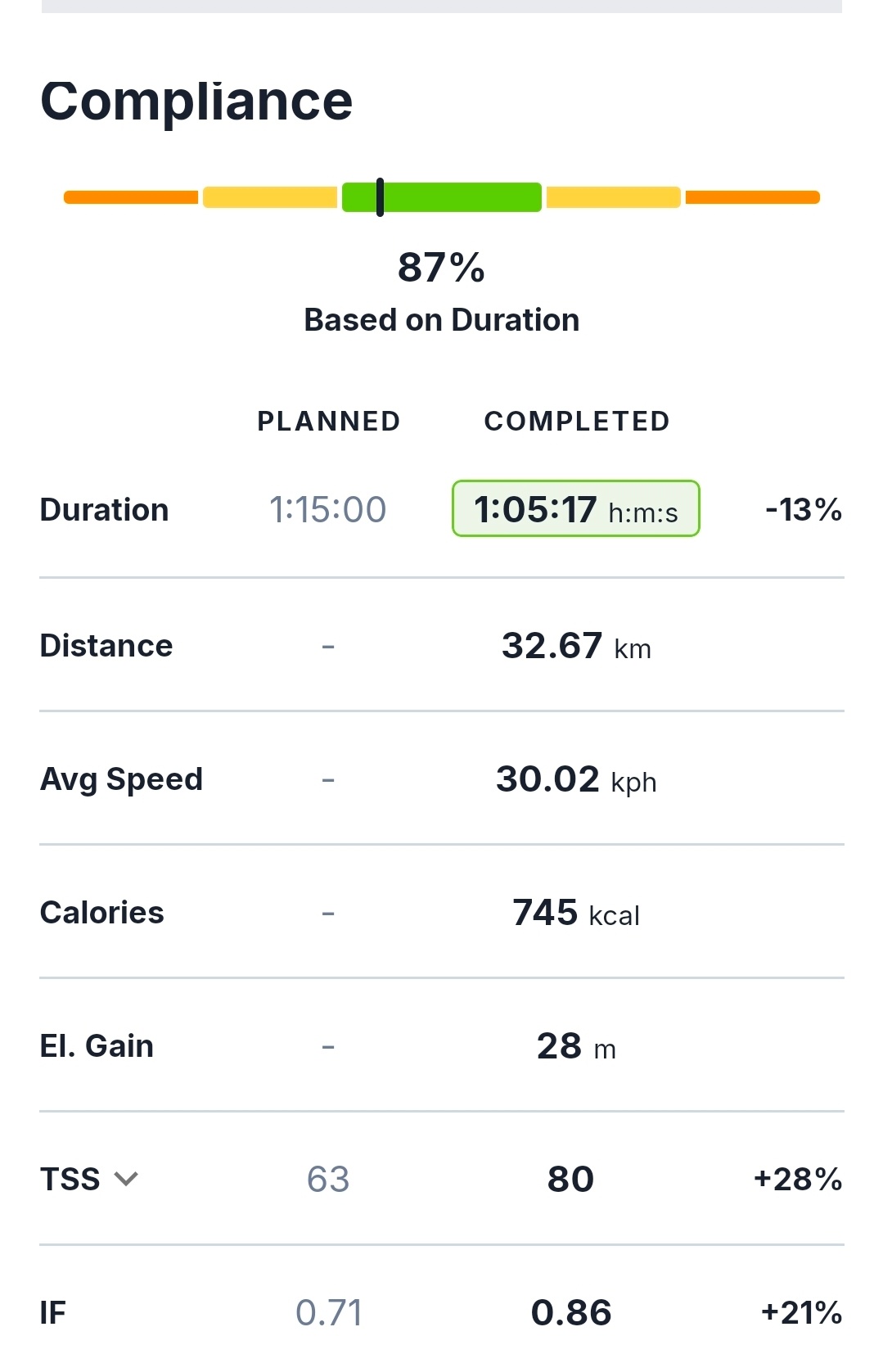883x1372 pixels.
Task: Edit the planned IF value 0.71
Action: tap(328, 1313)
